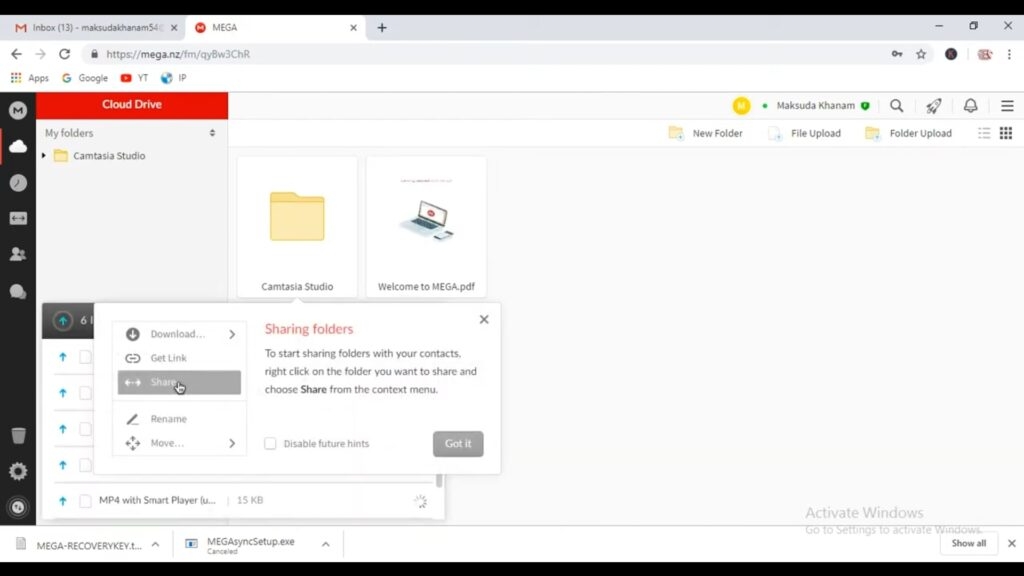Screen dimensions: 1024x576
Task: Expand the Move submenu arrow
Action: click(232, 443)
